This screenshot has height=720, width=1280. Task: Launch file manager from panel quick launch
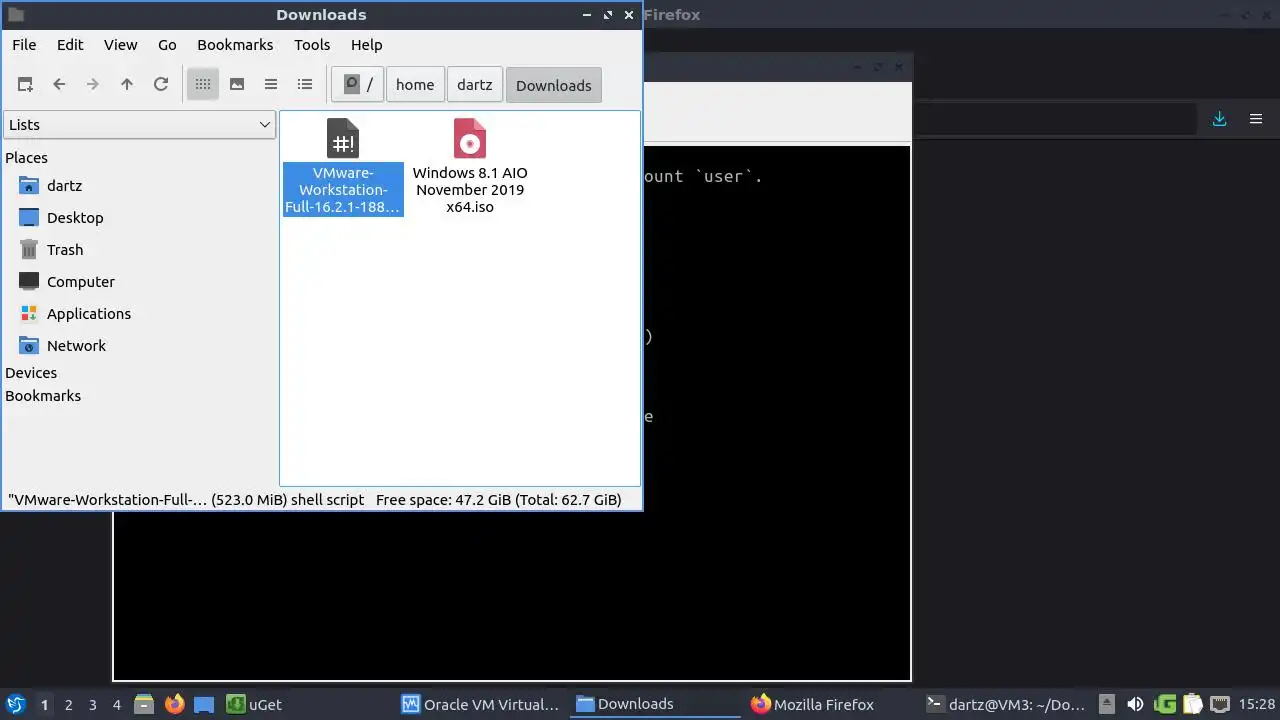point(144,705)
